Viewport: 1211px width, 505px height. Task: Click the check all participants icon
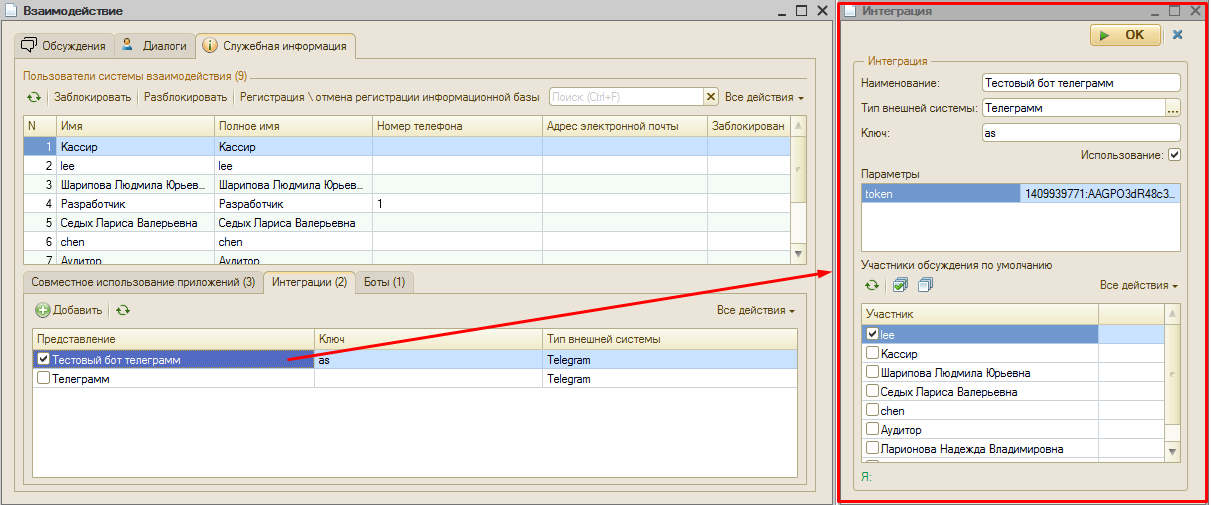coord(900,285)
